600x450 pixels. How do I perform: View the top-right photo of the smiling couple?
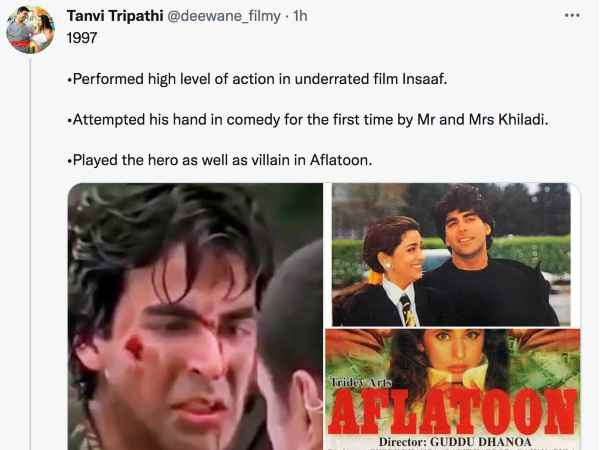(x=452, y=254)
